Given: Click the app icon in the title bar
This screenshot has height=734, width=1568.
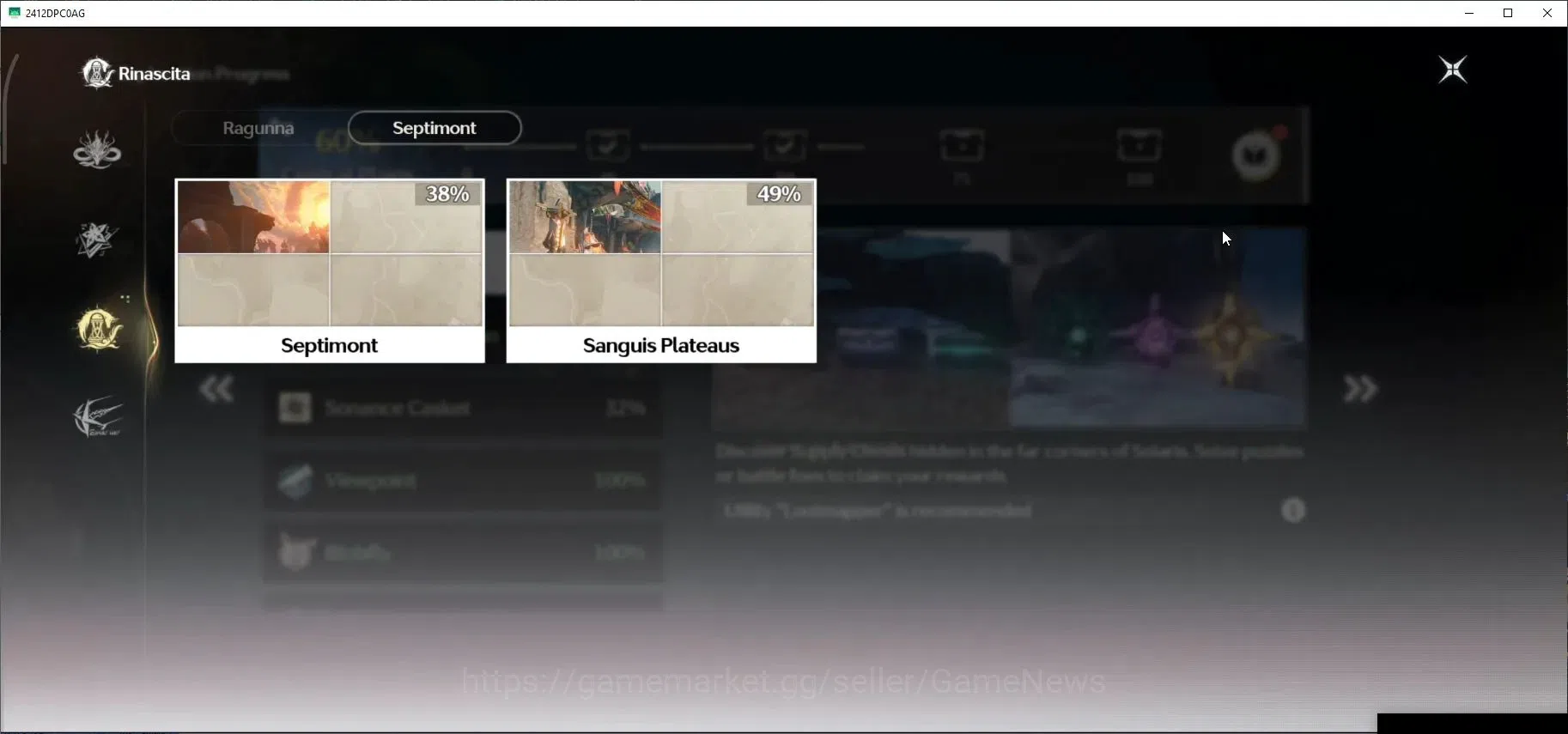Looking at the screenshot, I should [14, 13].
